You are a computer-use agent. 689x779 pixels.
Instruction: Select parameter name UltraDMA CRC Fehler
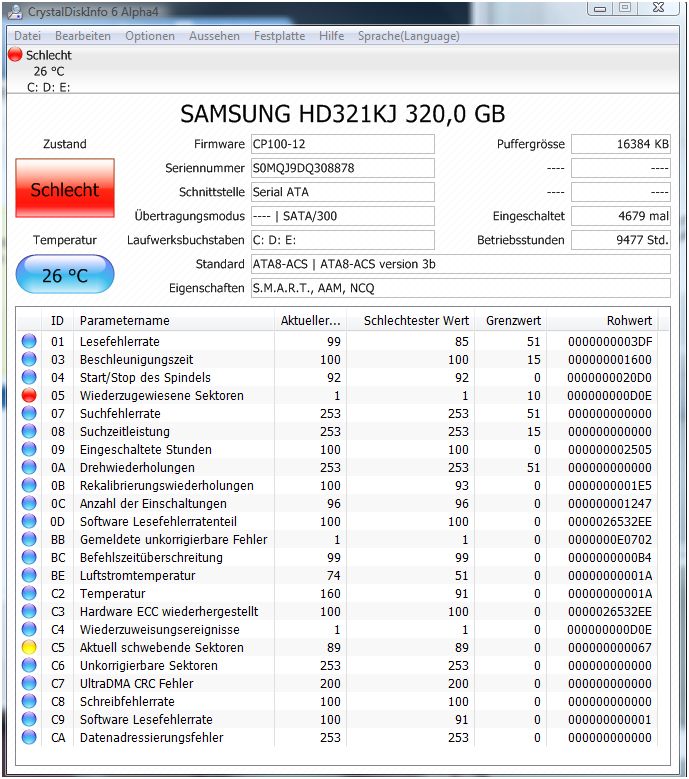[136, 684]
